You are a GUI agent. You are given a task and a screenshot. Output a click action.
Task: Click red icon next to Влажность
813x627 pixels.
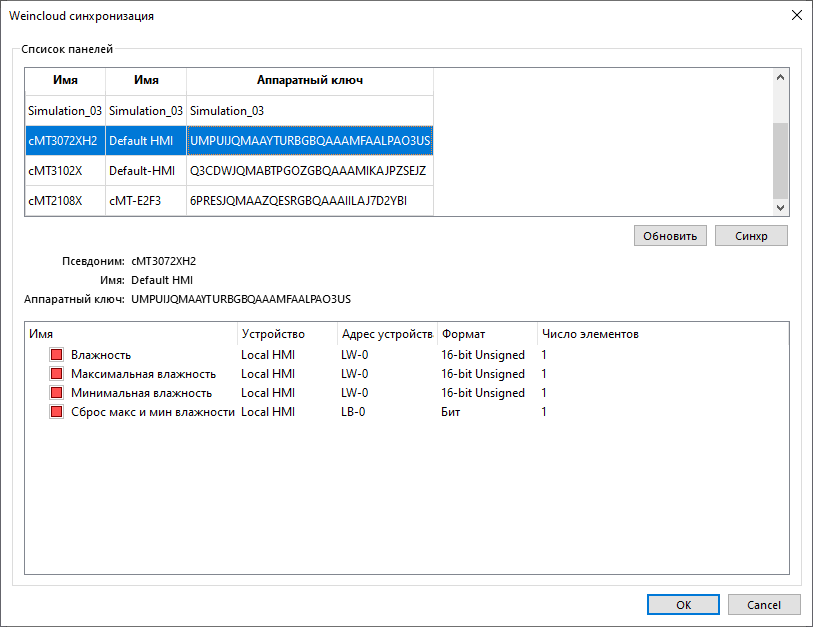coord(56,355)
